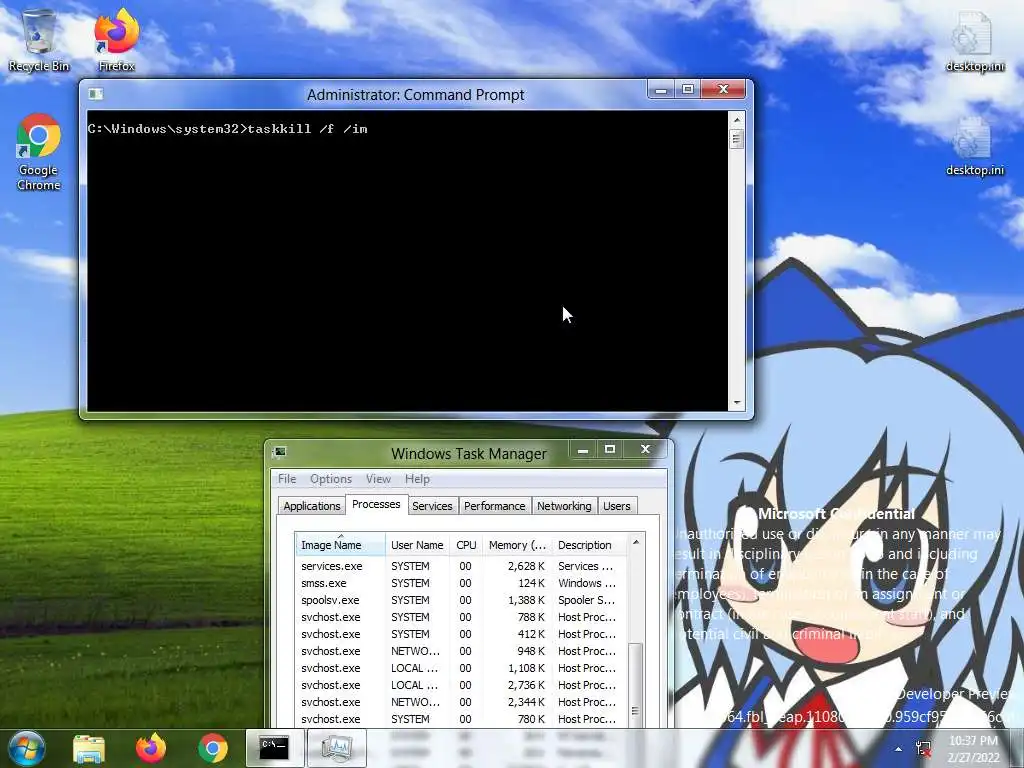Switch to the Networking tab

[564, 506]
